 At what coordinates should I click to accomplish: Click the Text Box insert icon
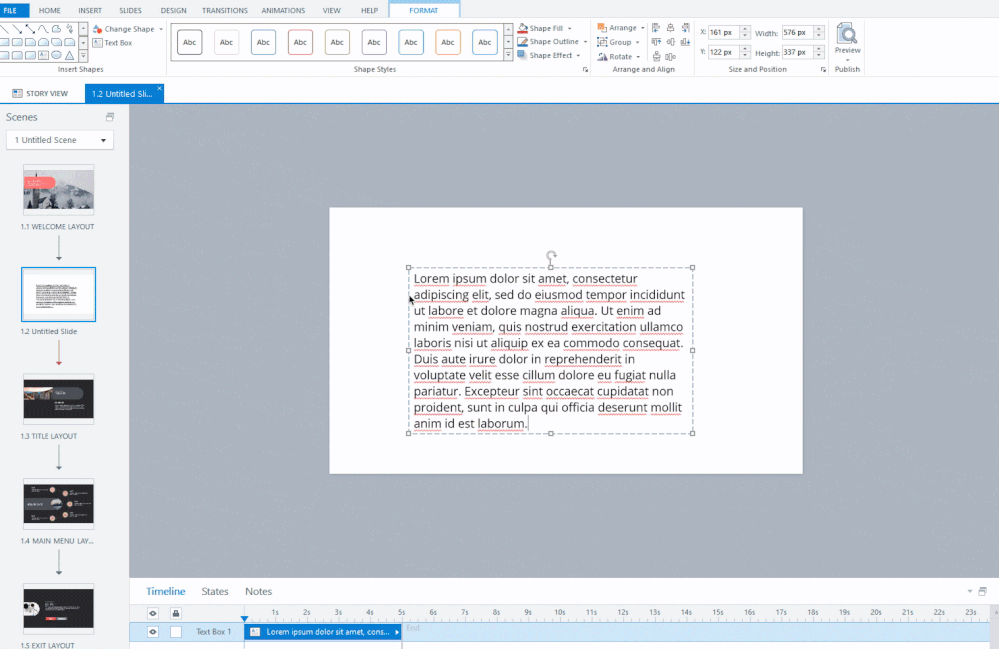[x=98, y=43]
